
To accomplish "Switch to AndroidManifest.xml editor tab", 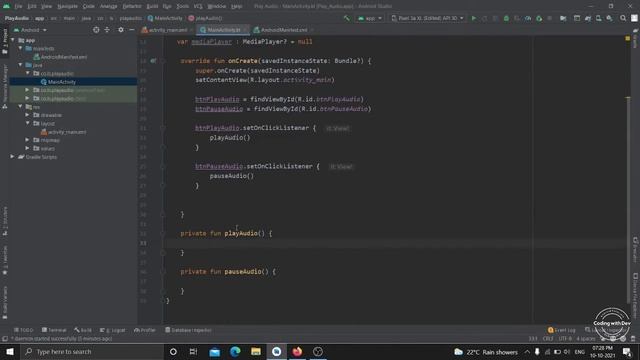I will click(x=283, y=30).
